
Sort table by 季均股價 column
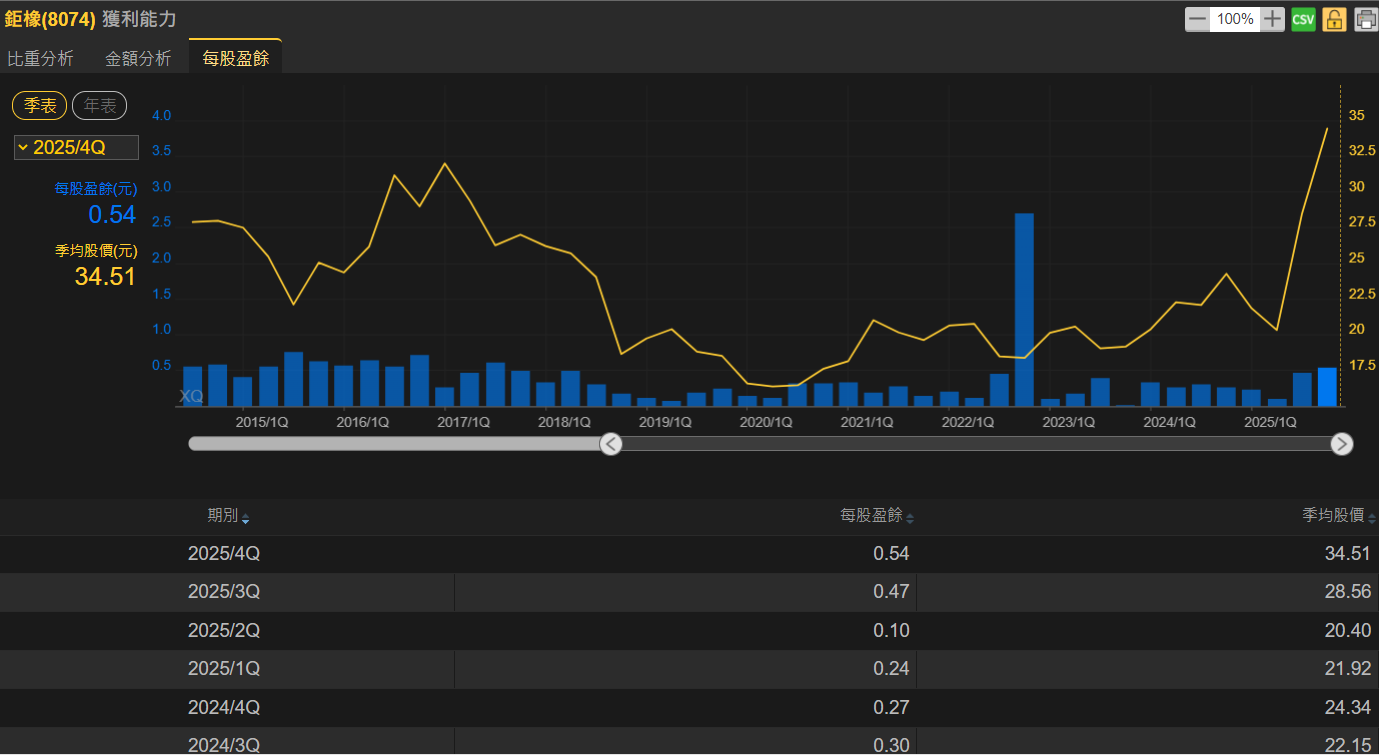tap(1338, 516)
